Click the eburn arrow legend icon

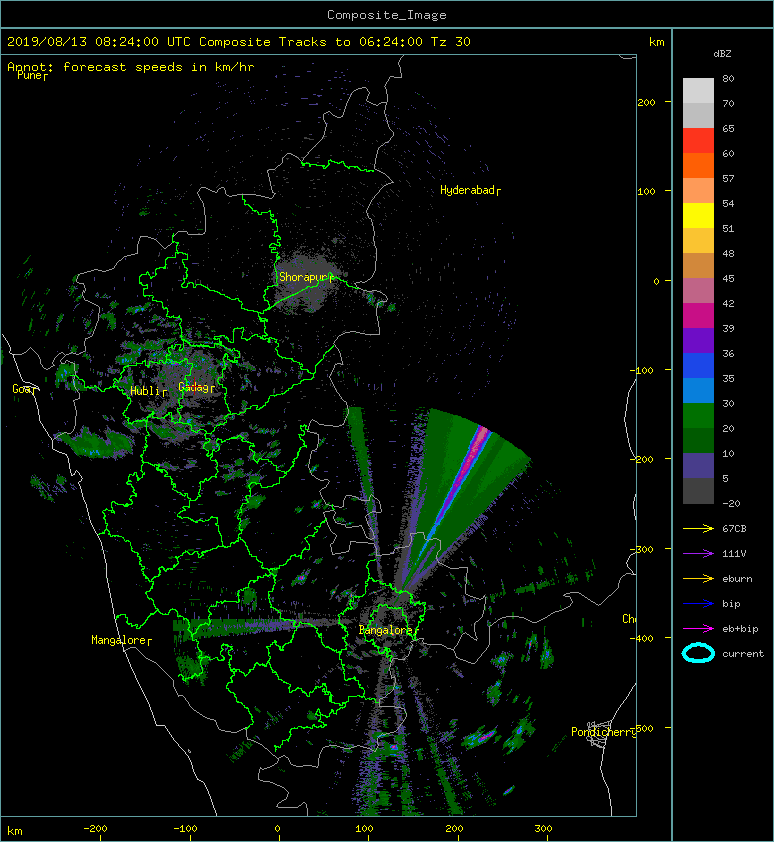pos(698,579)
